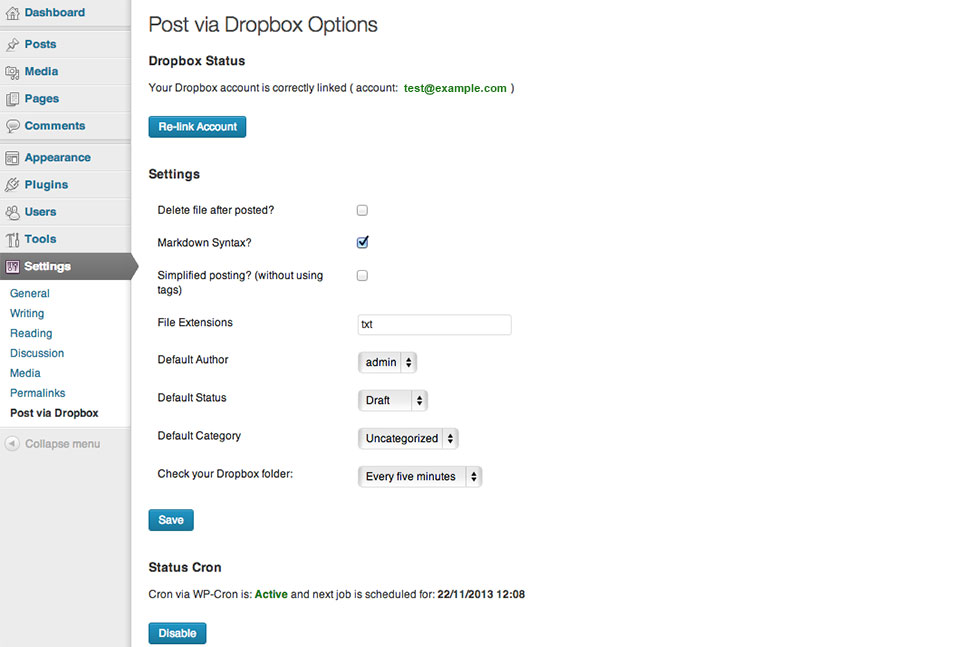Click the Post via Dropbox Options heading
Viewport: 960px width, 647px height.
coord(263,25)
